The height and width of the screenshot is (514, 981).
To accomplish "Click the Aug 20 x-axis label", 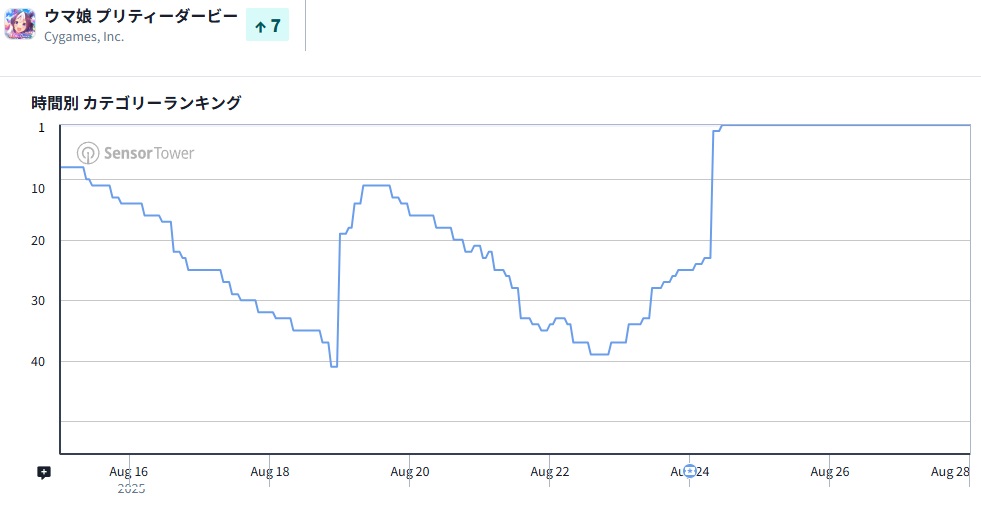I will 410,471.
